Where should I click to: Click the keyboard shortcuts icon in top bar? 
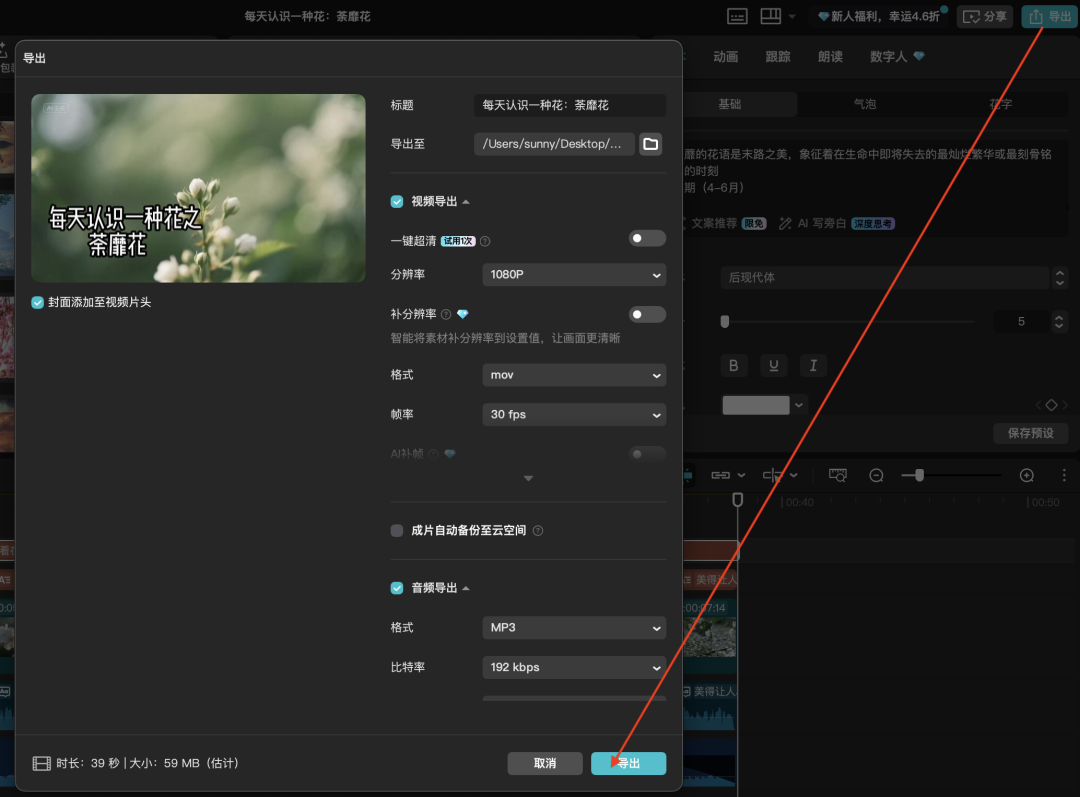[737, 16]
